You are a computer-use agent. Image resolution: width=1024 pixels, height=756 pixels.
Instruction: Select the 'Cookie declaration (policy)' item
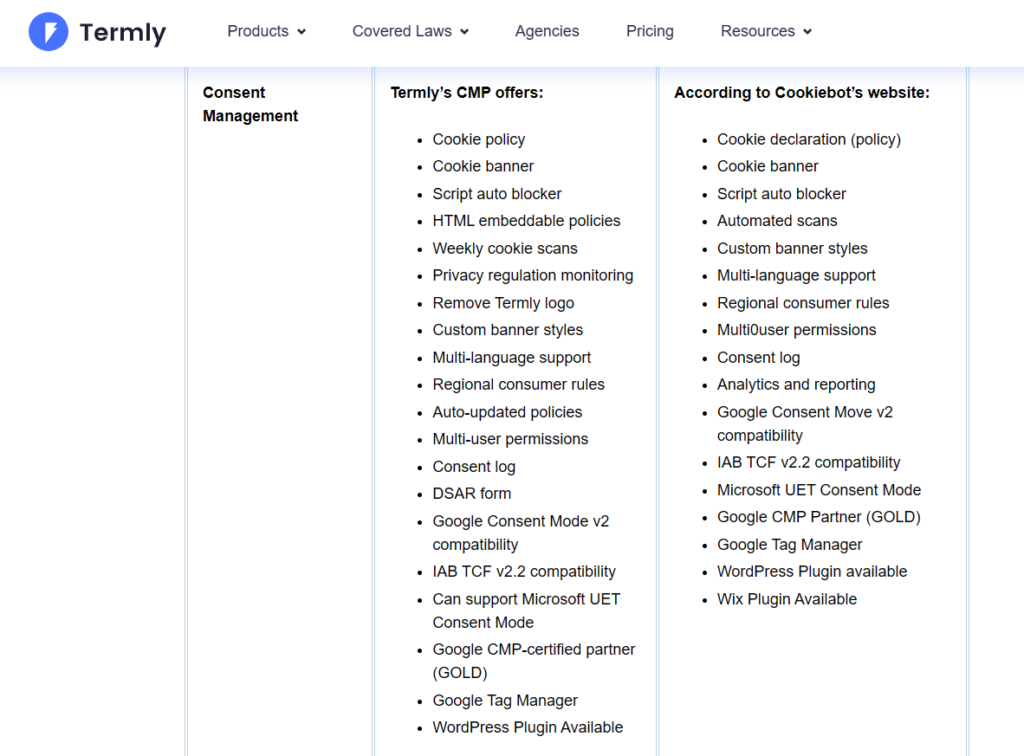click(808, 140)
